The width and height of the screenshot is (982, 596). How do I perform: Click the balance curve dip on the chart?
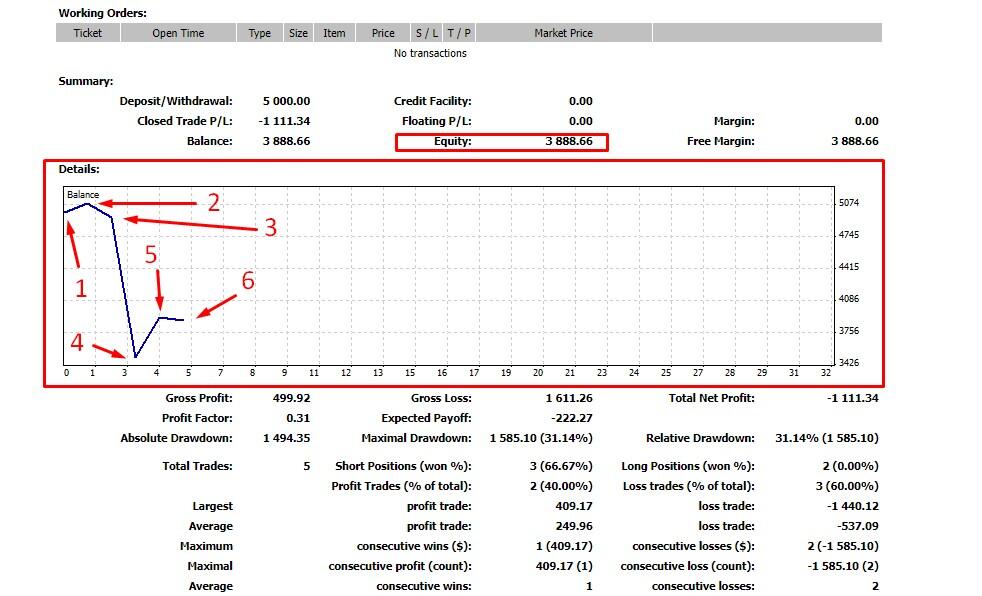(133, 355)
